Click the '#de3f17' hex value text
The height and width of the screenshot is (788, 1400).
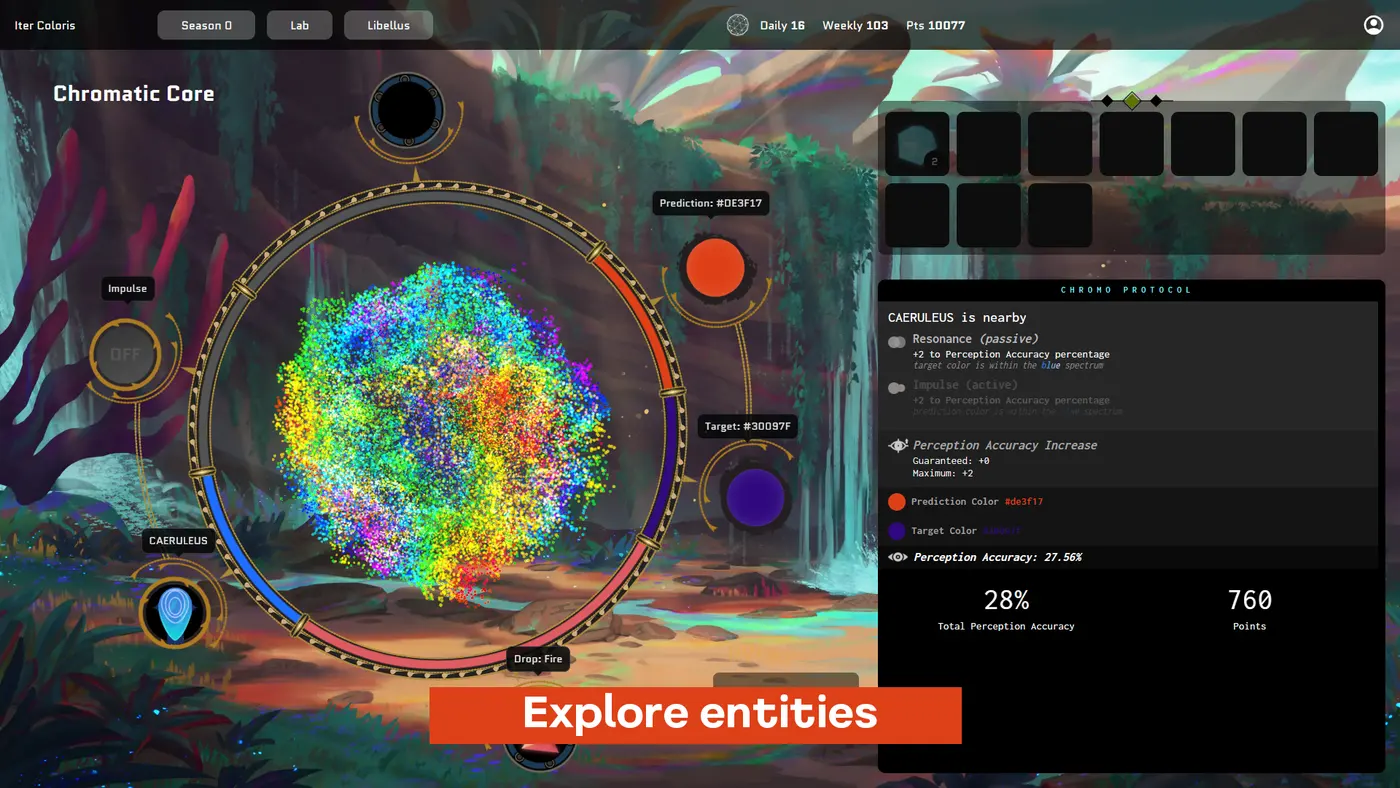[1024, 502]
